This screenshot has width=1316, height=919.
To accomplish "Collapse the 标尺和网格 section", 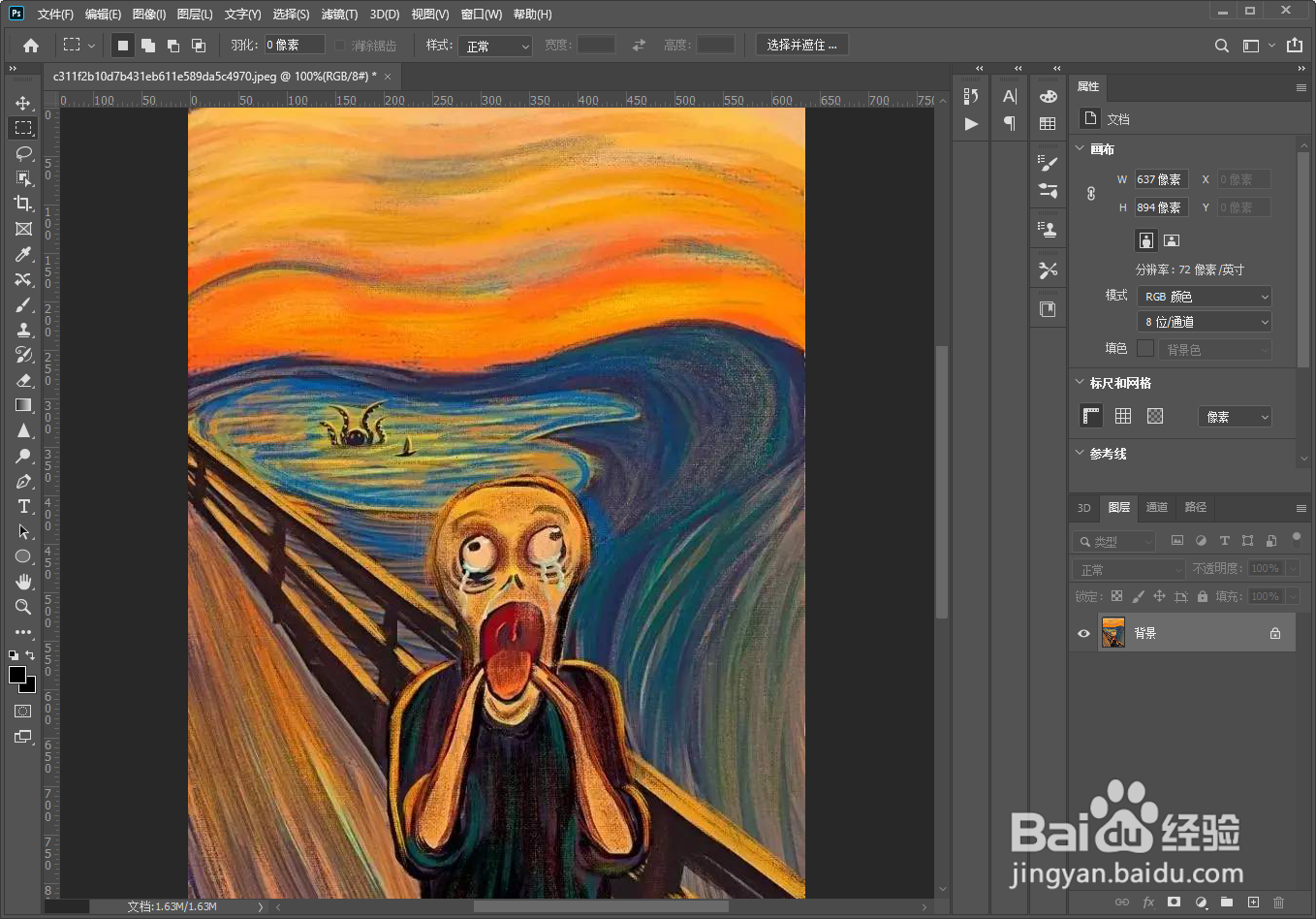I will point(1080,382).
